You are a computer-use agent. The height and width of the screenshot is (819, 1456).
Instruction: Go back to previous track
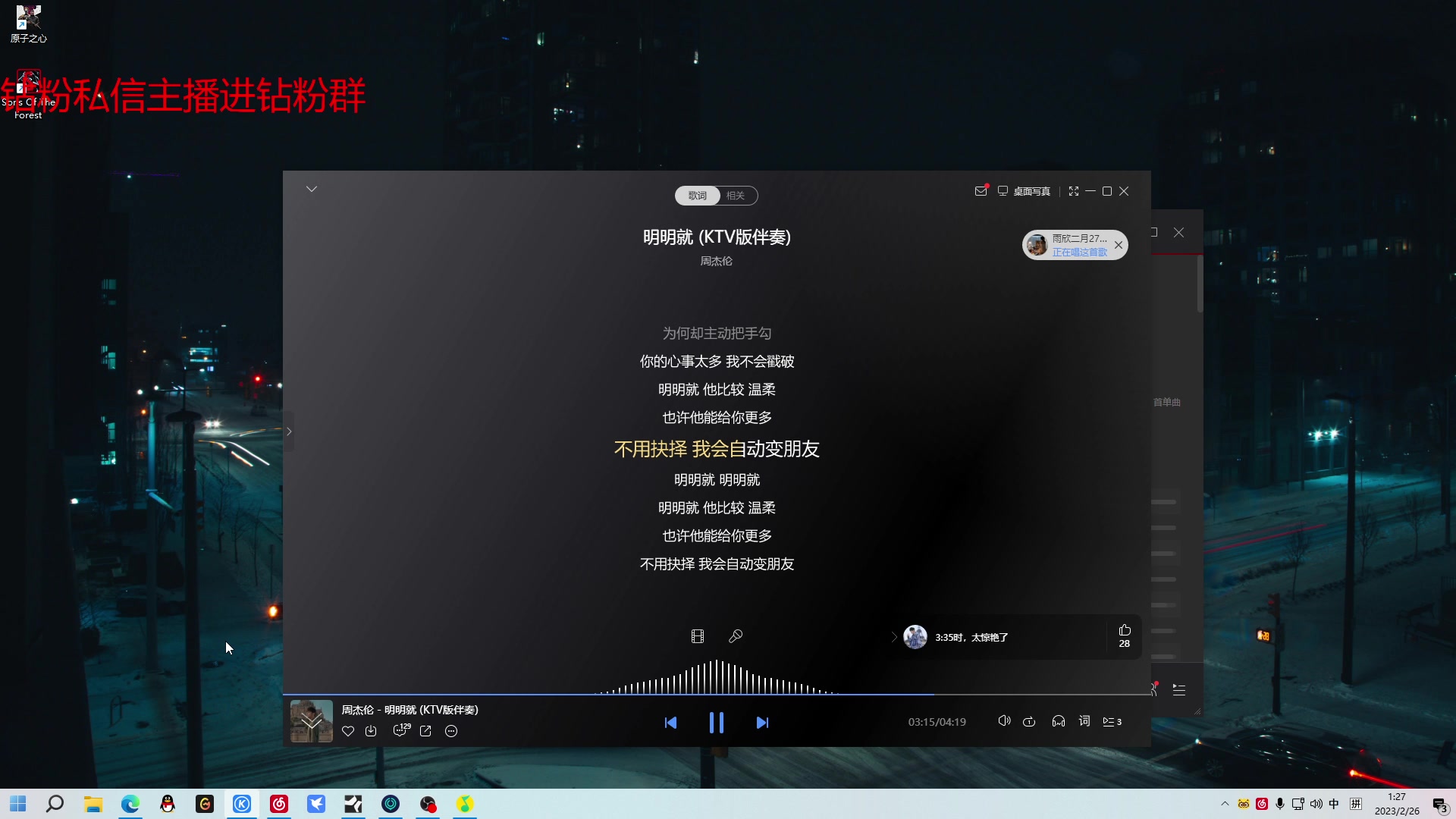click(670, 723)
